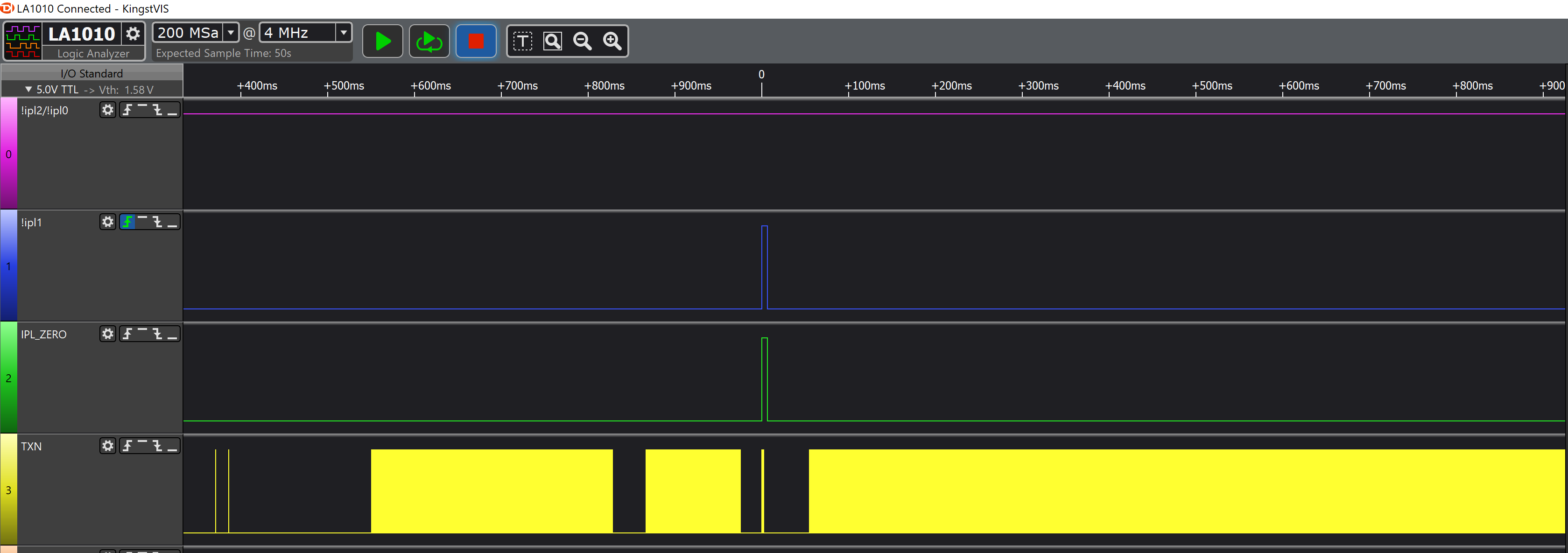This screenshot has height=553, width=1568.
Task: Click the first thin TXN pulse before +400ms
Action: 216,491
